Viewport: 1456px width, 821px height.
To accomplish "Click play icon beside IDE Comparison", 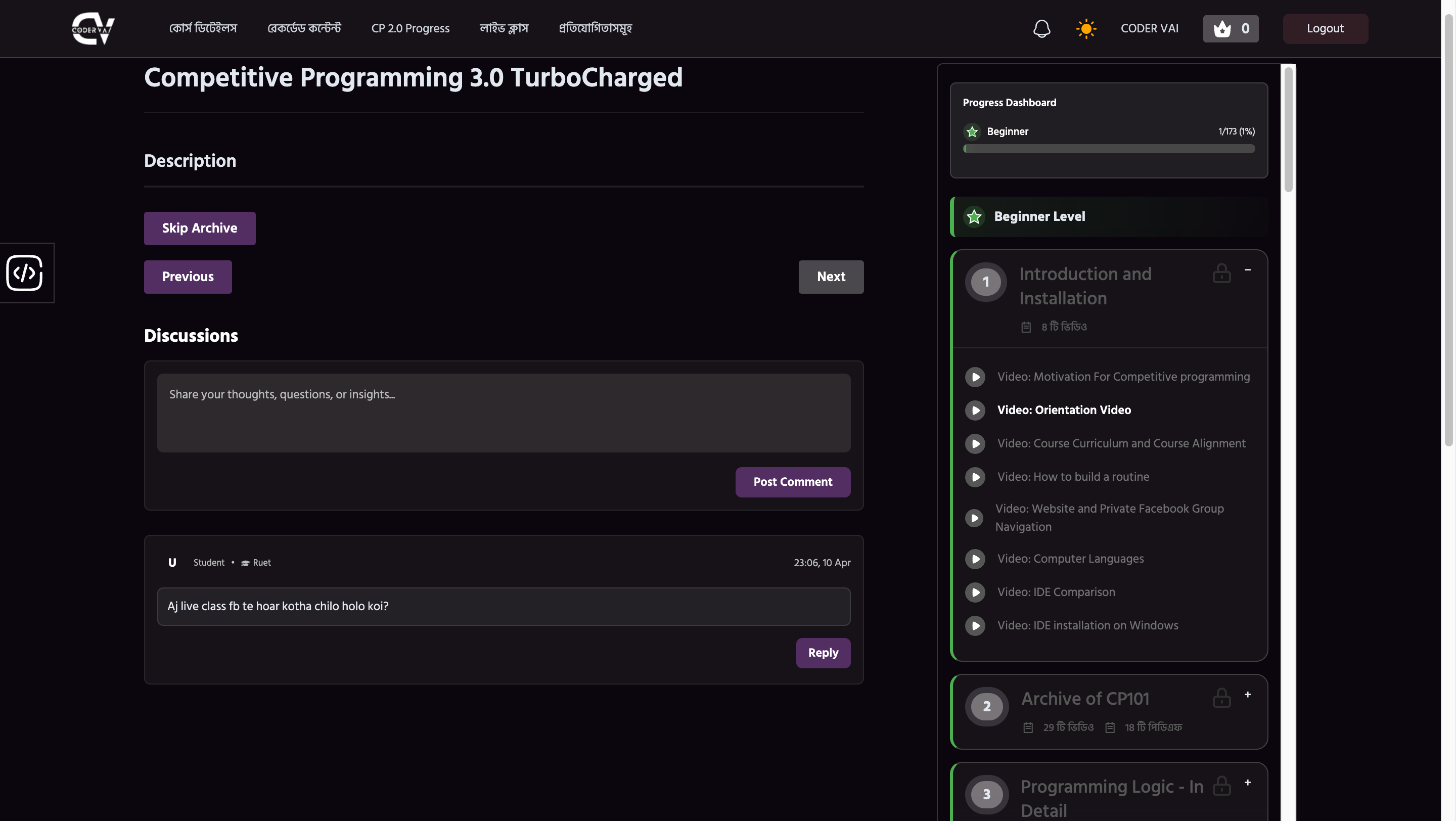I will [x=975, y=592].
